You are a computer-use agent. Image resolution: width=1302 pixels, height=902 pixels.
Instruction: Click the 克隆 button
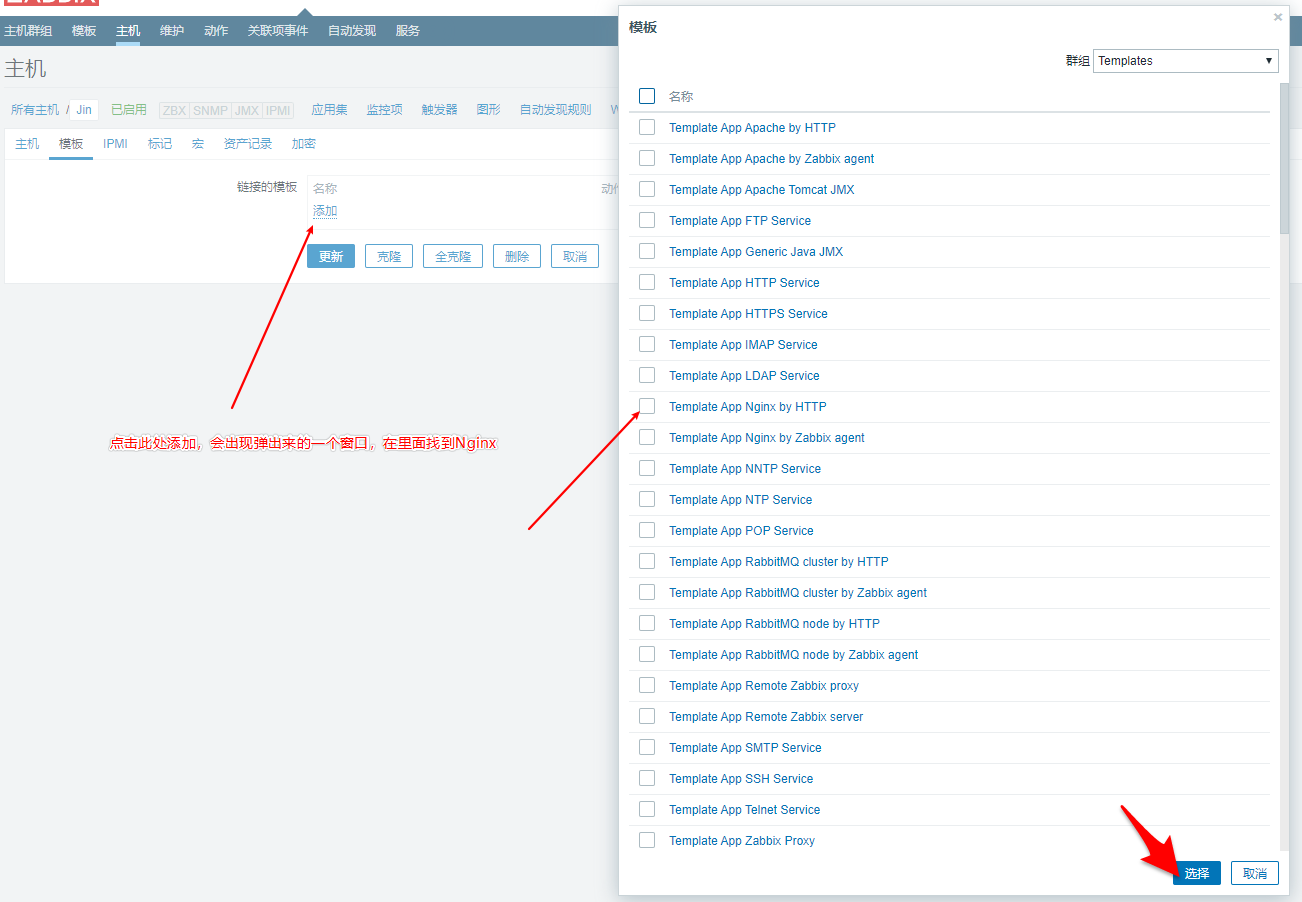point(389,256)
